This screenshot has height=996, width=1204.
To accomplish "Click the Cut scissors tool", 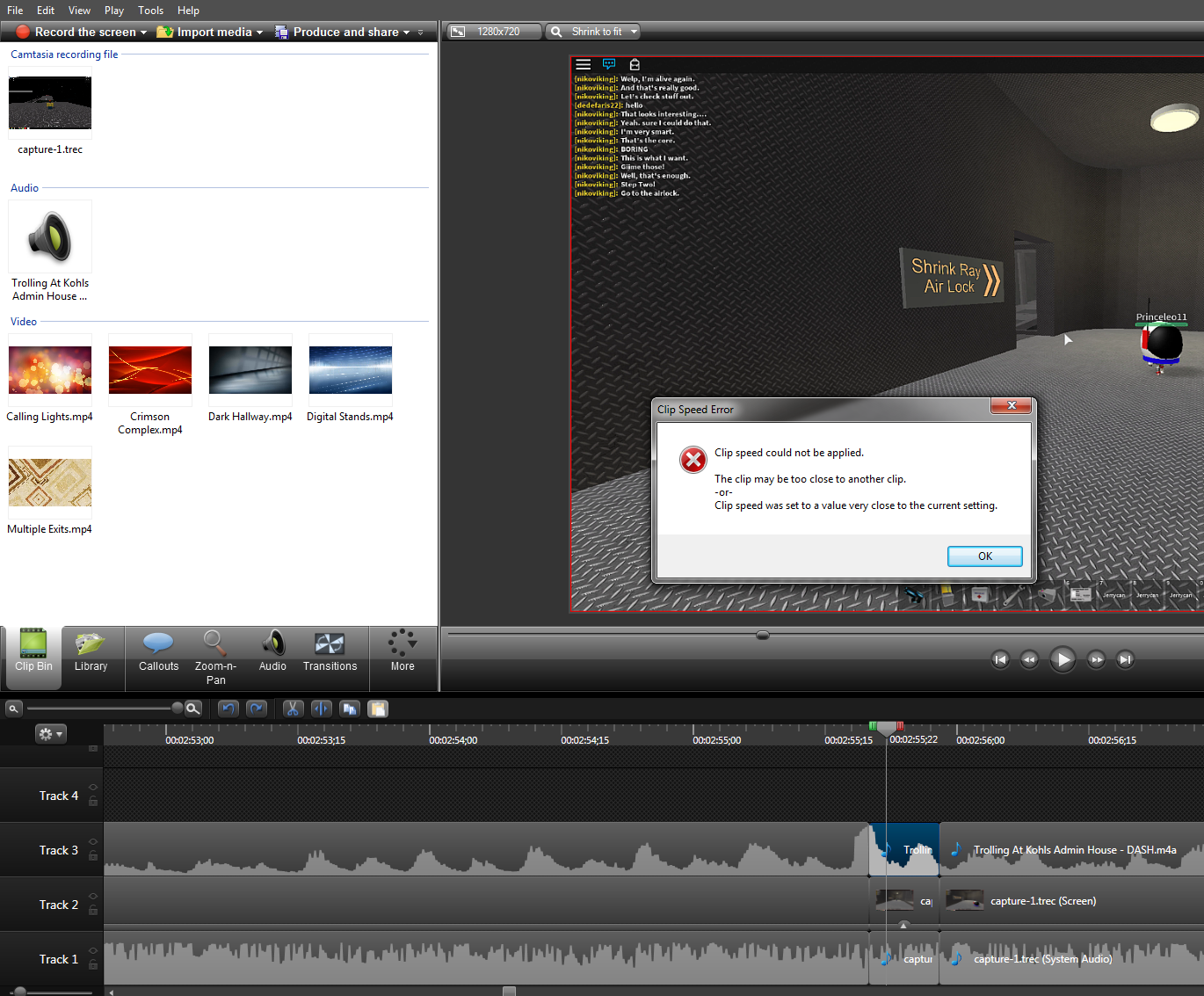I will click(294, 709).
